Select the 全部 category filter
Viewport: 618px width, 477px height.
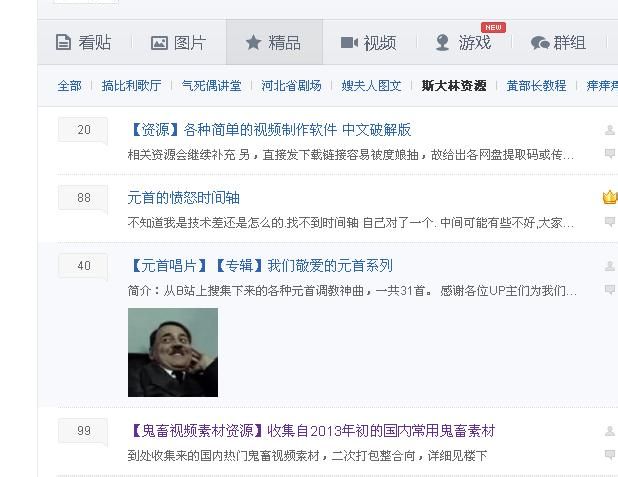[69, 86]
